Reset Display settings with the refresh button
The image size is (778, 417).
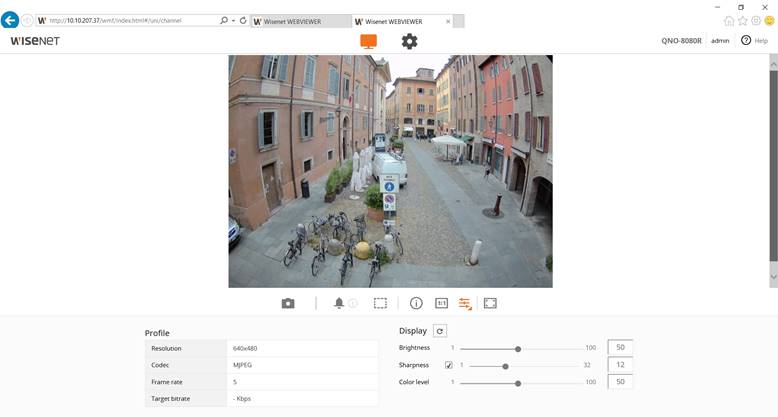tap(439, 331)
